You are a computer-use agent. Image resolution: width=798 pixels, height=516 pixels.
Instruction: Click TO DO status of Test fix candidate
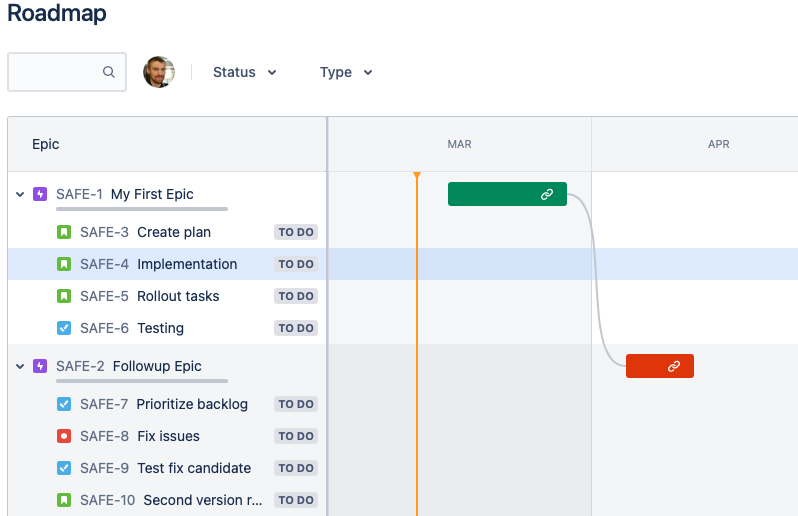(x=296, y=468)
